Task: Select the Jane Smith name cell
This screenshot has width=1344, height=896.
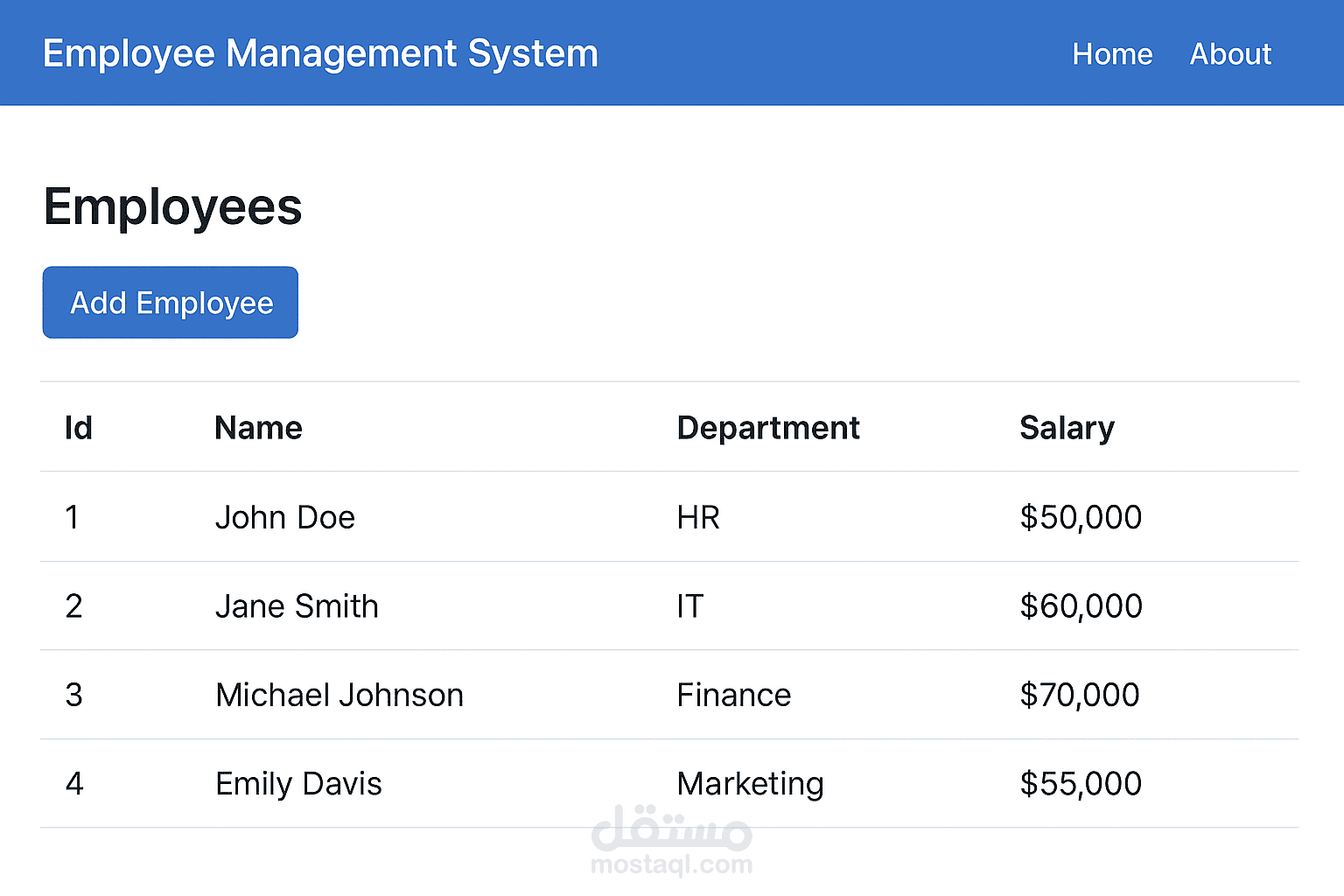Action: click(x=297, y=606)
